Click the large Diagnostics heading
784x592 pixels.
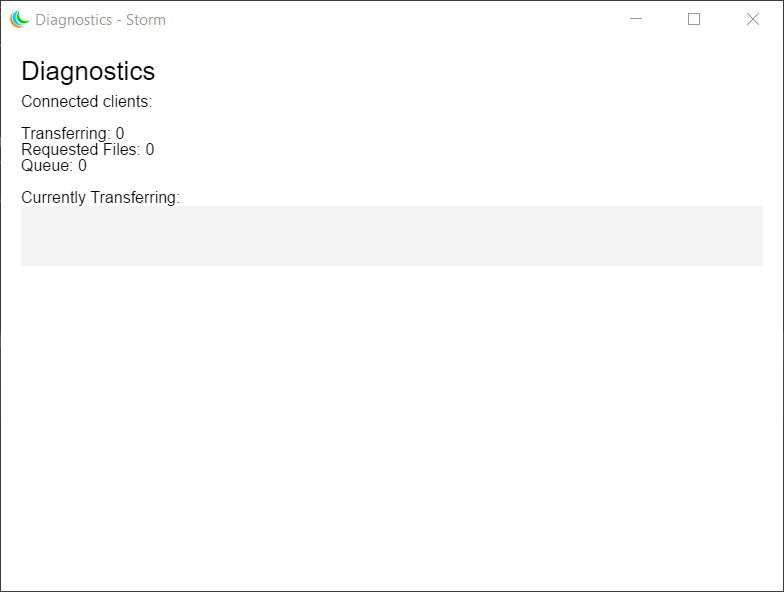[88, 71]
